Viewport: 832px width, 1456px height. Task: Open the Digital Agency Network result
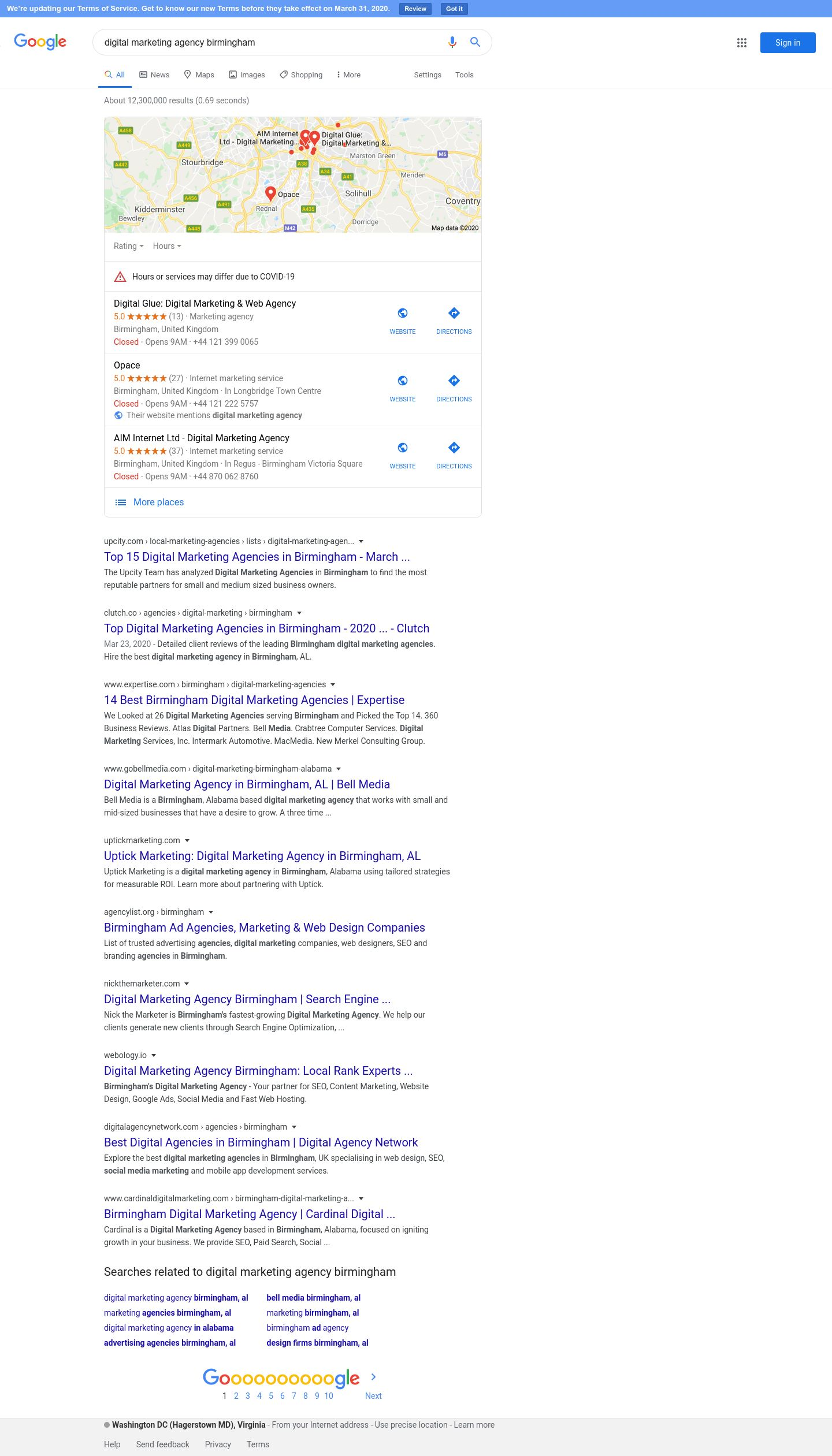click(x=261, y=1142)
